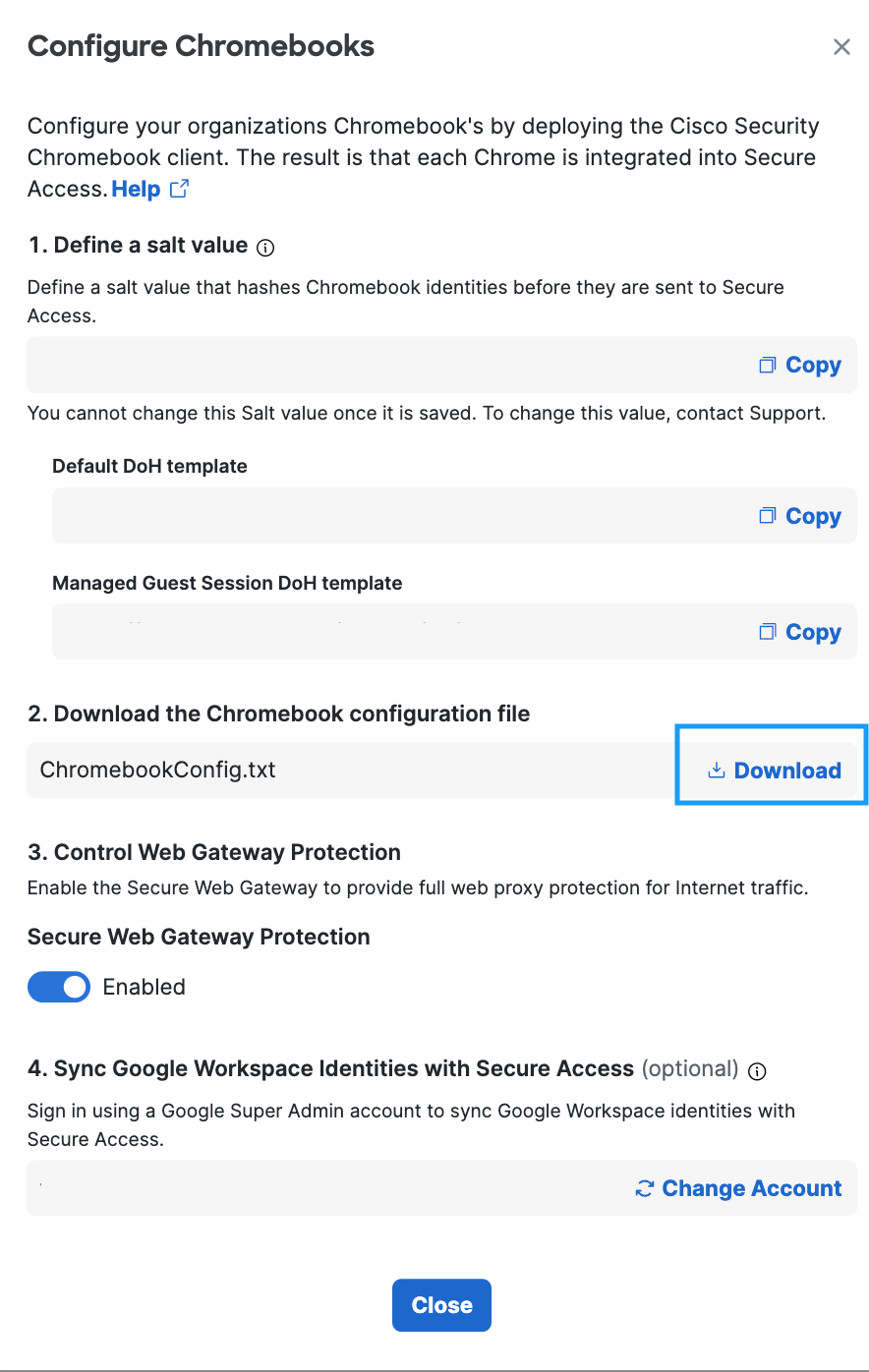
Task: Click the copy icon for Default DoH template
Action: point(768,516)
